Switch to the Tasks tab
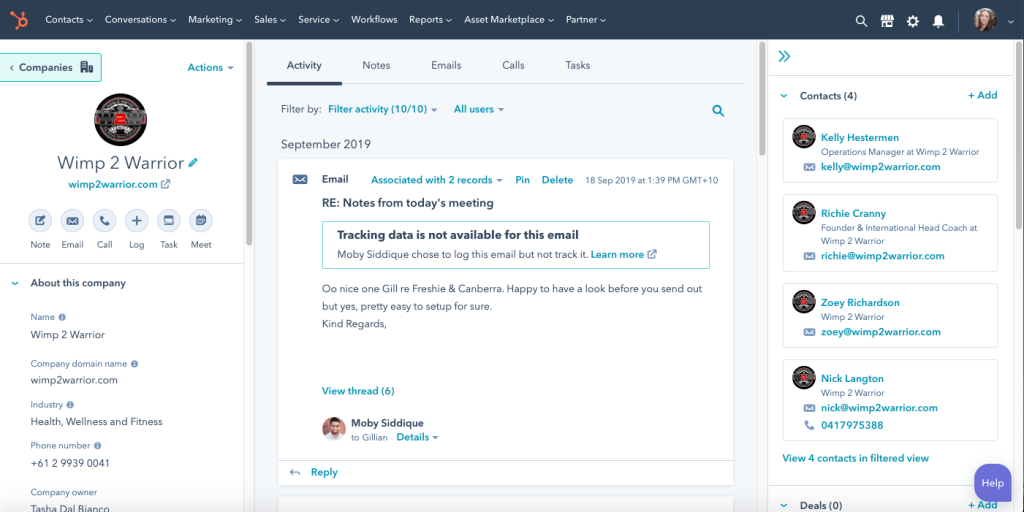 click(x=578, y=65)
